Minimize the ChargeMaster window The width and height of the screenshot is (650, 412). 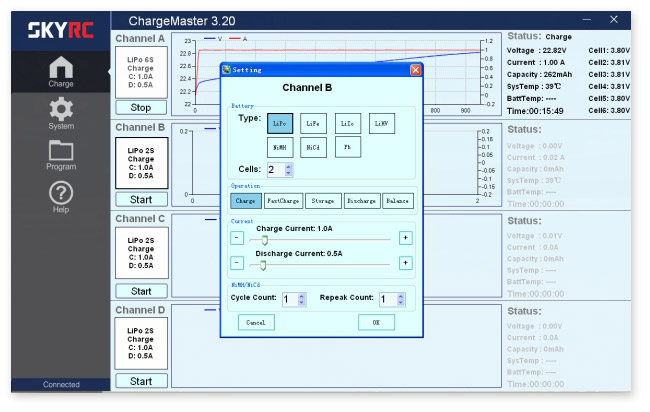click(x=587, y=19)
